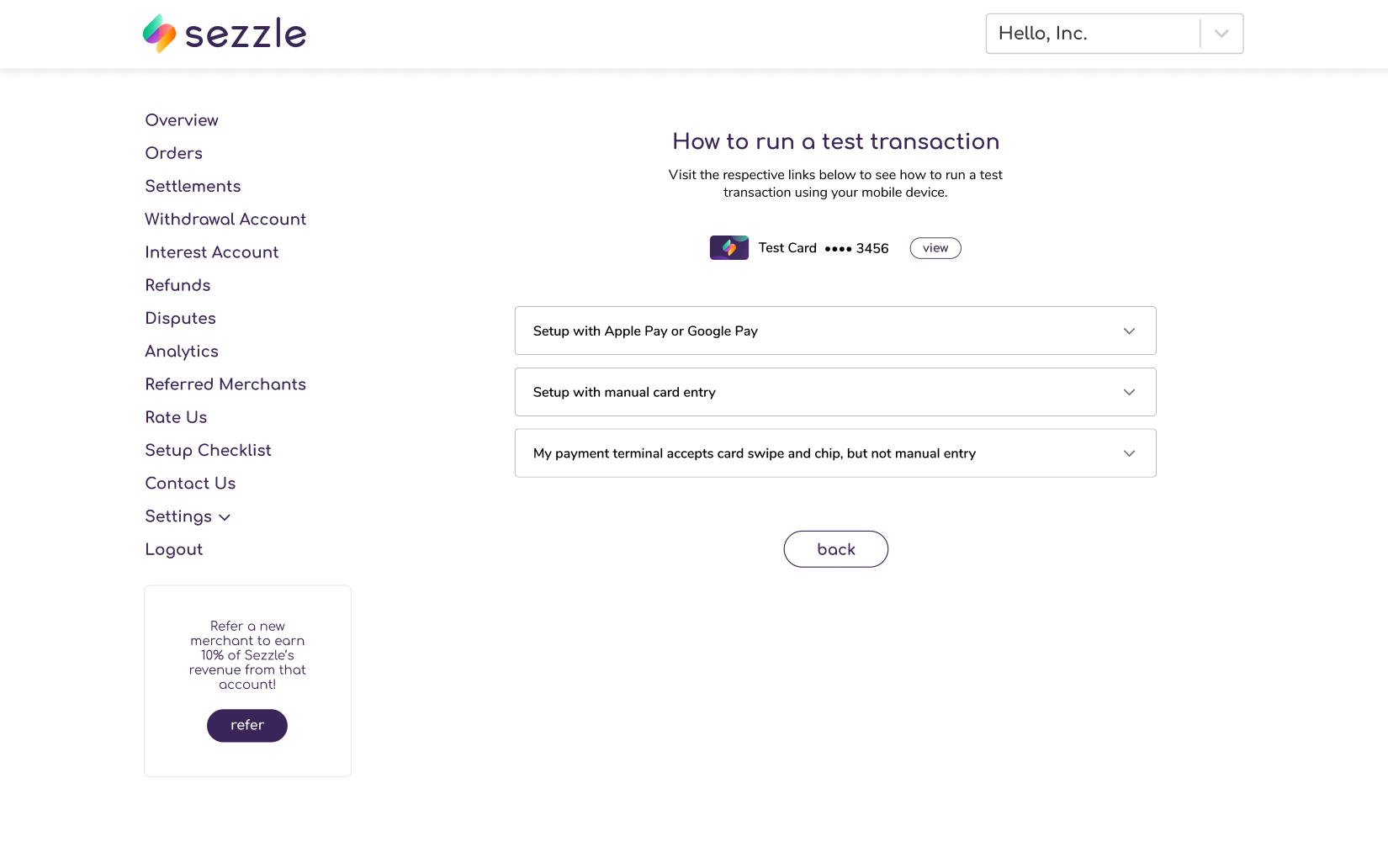Image resolution: width=1388 pixels, height=868 pixels.
Task: Navigate to Settlements
Action: [x=193, y=186]
